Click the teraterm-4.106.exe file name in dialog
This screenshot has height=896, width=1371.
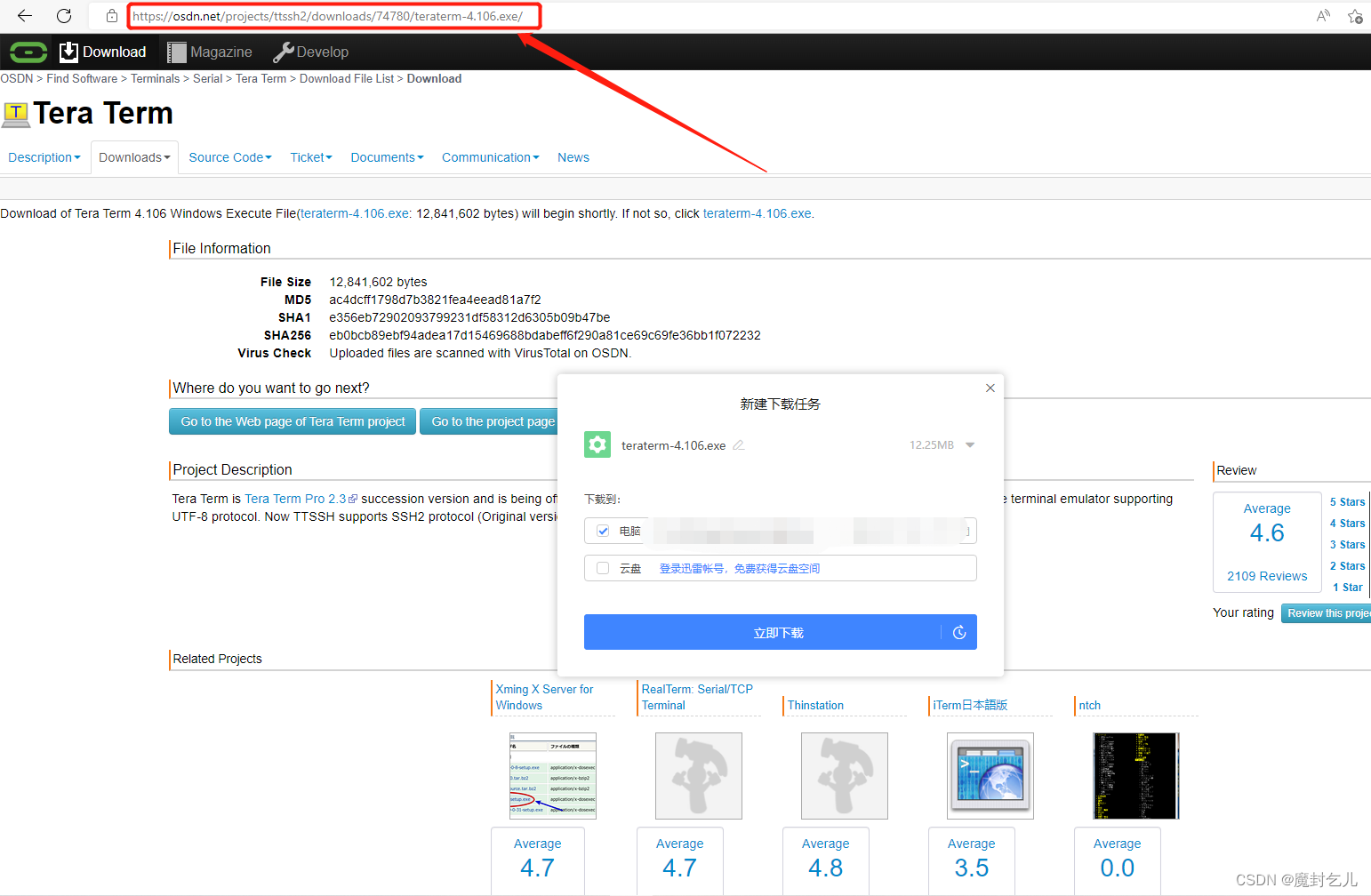point(673,445)
